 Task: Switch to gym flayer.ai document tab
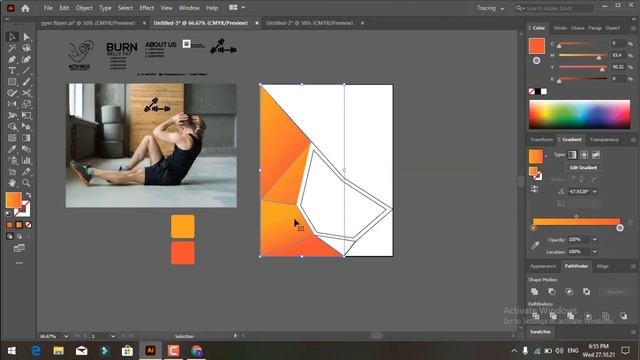coord(88,23)
